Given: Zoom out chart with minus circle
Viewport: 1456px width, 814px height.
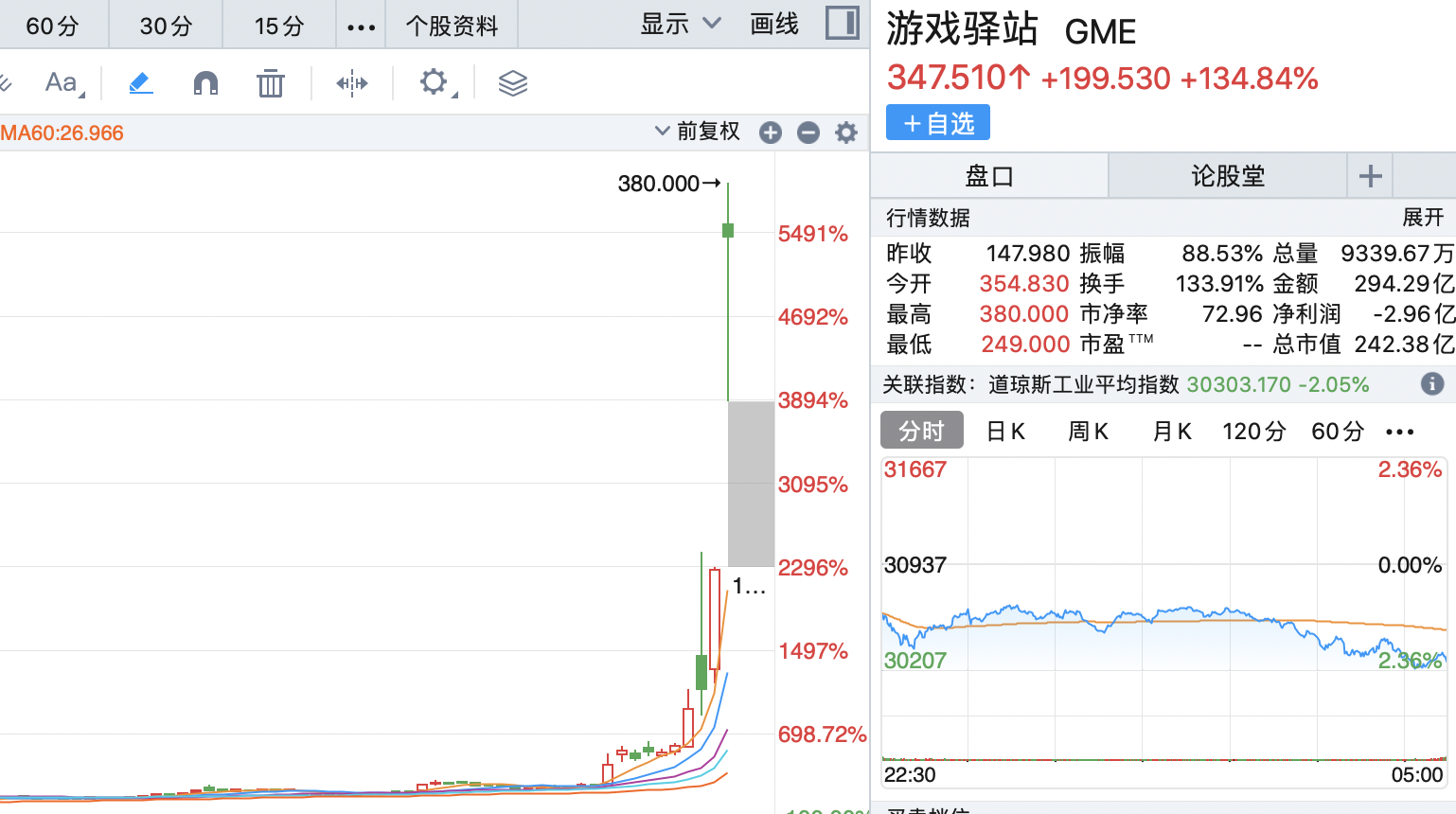Looking at the screenshot, I should [808, 133].
